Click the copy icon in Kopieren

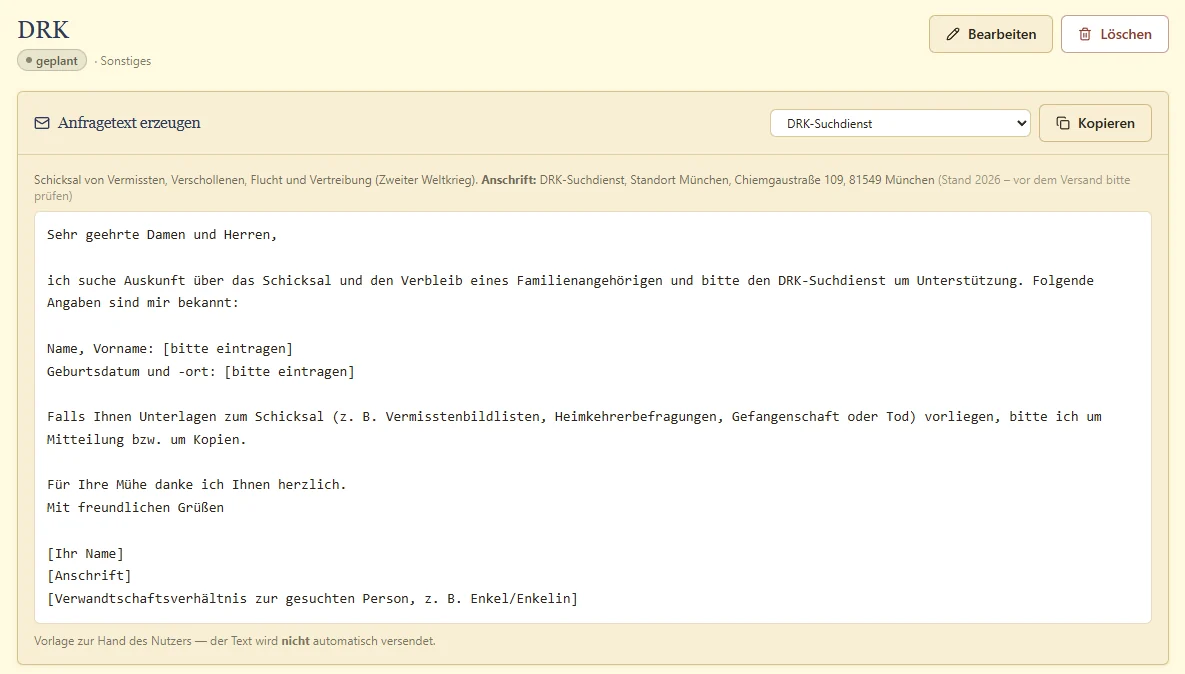pos(1063,123)
